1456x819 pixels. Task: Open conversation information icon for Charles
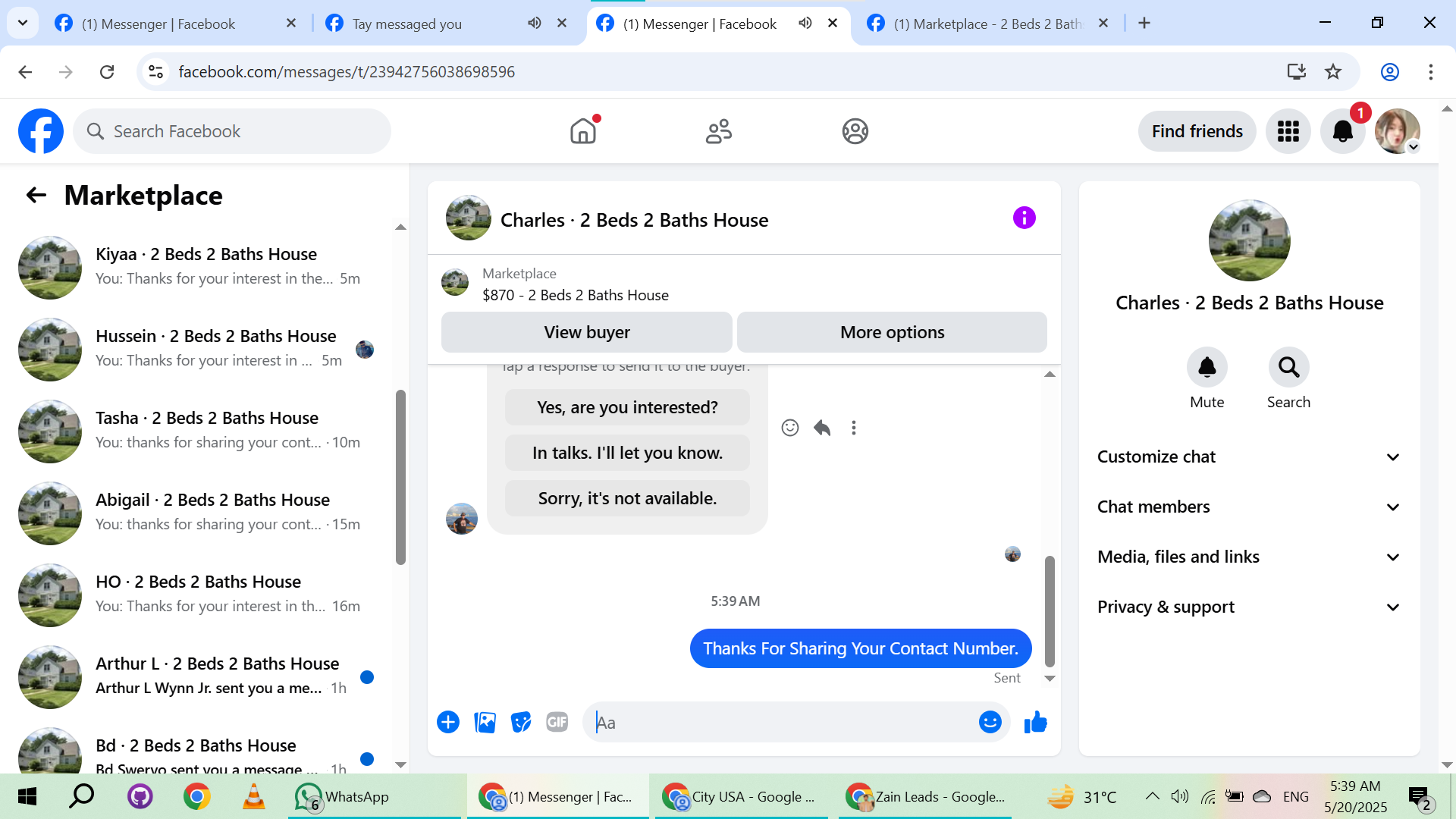pyautogui.click(x=1024, y=218)
